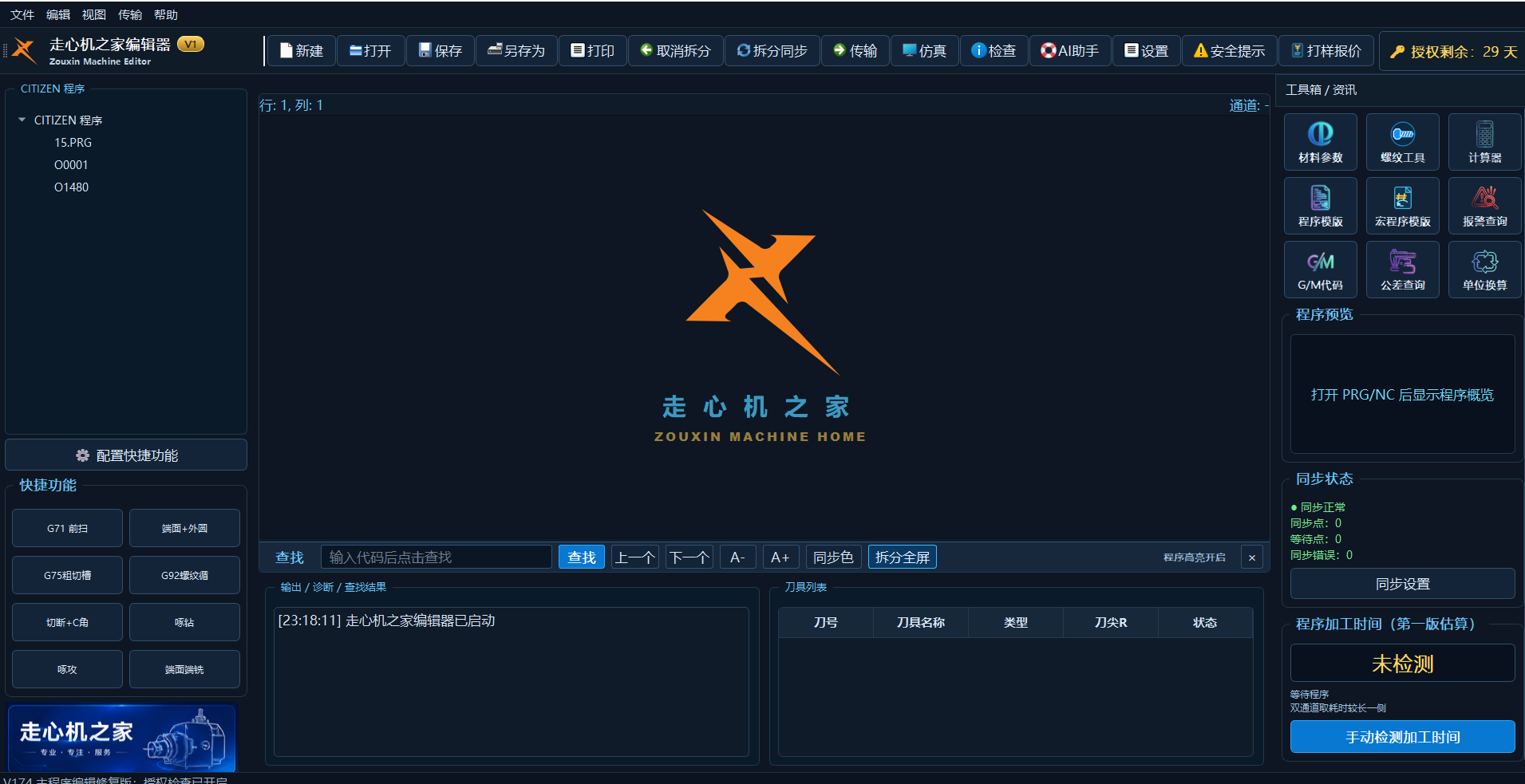Screen dimensions: 1525x784
Task: Open the AI助手 assistant
Action: click(1070, 51)
